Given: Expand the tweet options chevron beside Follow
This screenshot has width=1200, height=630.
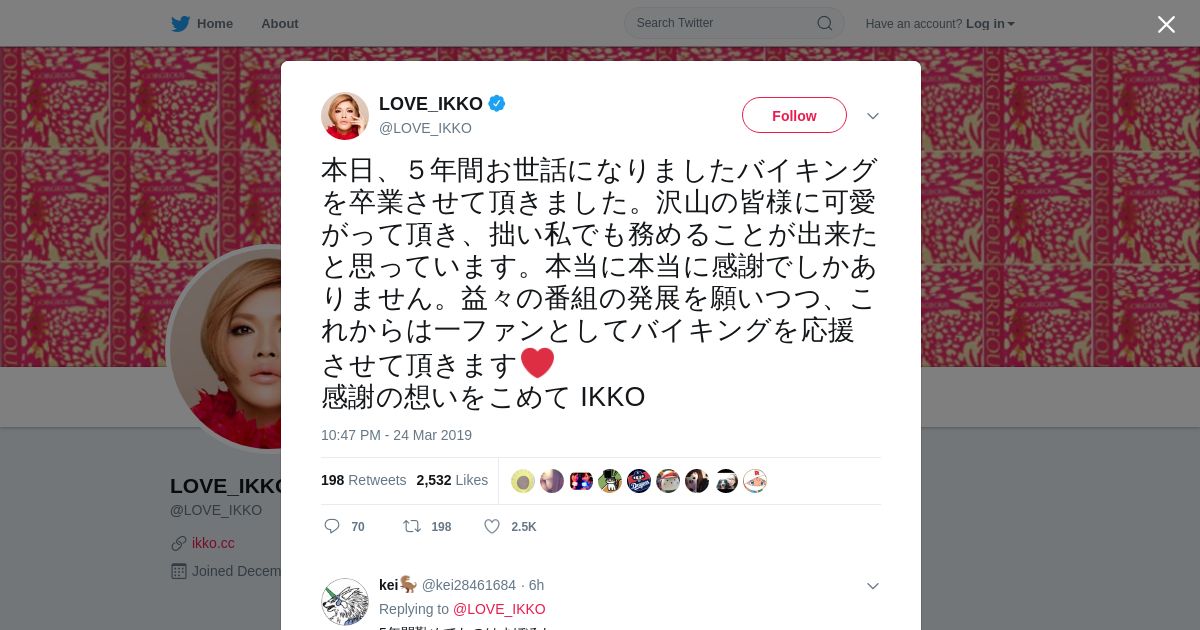Looking at the screenshot, I should [873, 116].
